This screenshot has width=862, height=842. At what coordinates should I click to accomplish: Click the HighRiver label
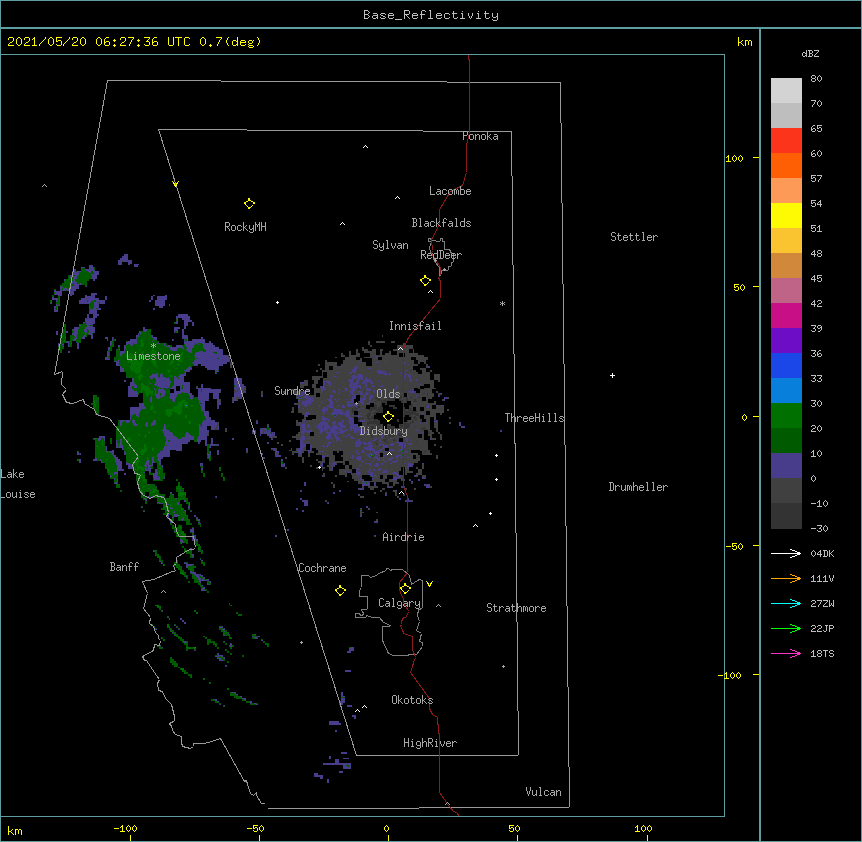tap(430, 743)
